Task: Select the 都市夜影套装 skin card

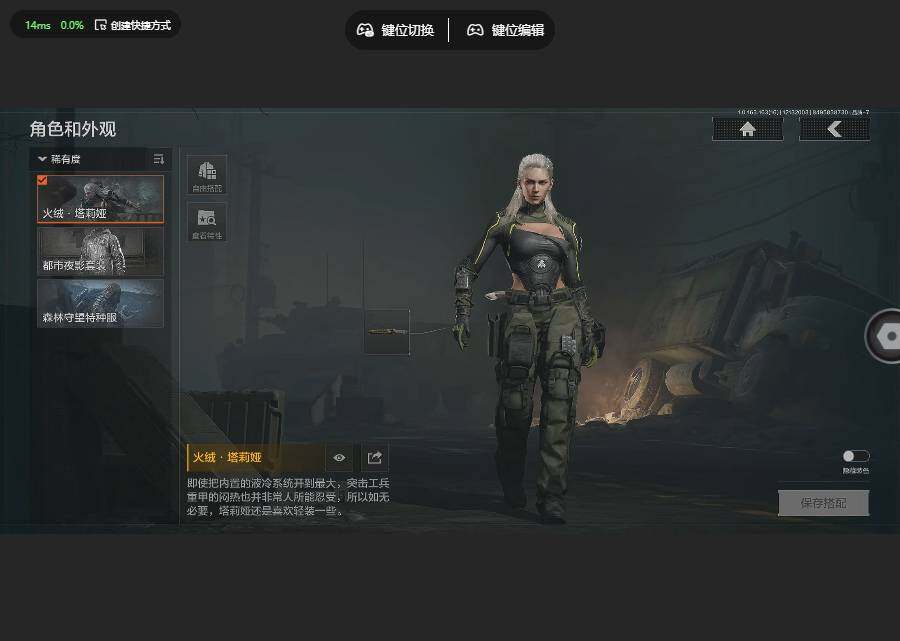Action: (100, 251)
